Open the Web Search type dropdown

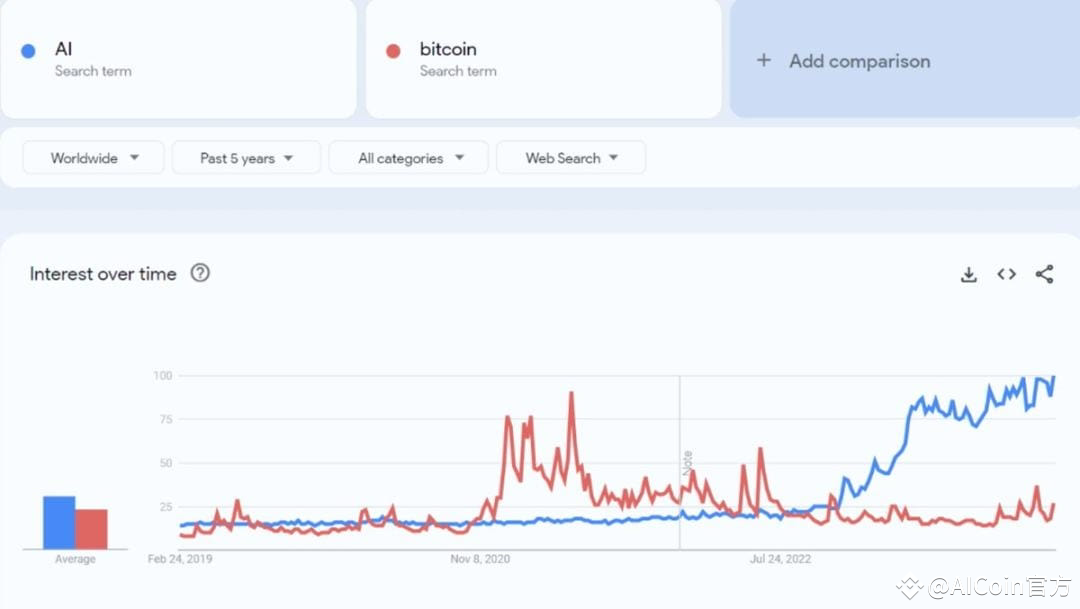point(571,158)
